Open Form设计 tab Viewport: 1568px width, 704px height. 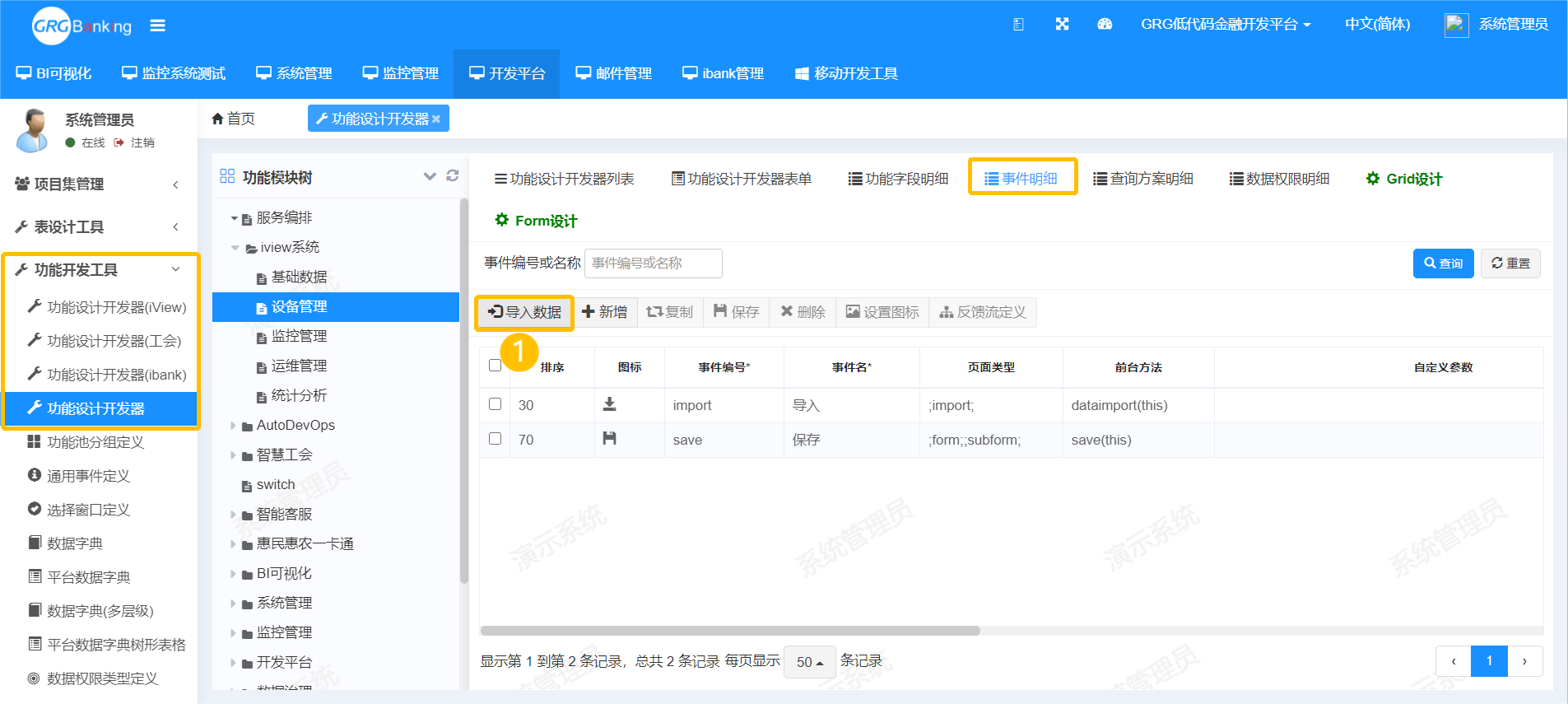[x=536, y=221]
